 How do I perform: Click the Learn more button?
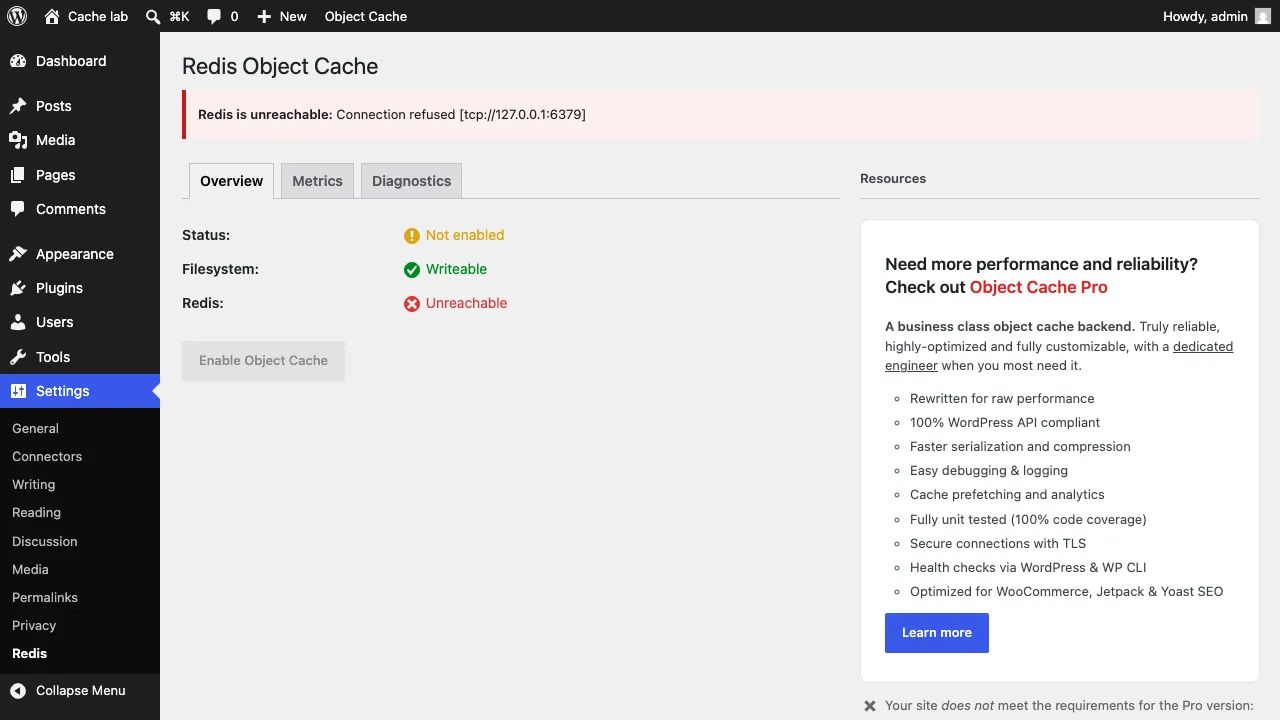pos(937,633)
